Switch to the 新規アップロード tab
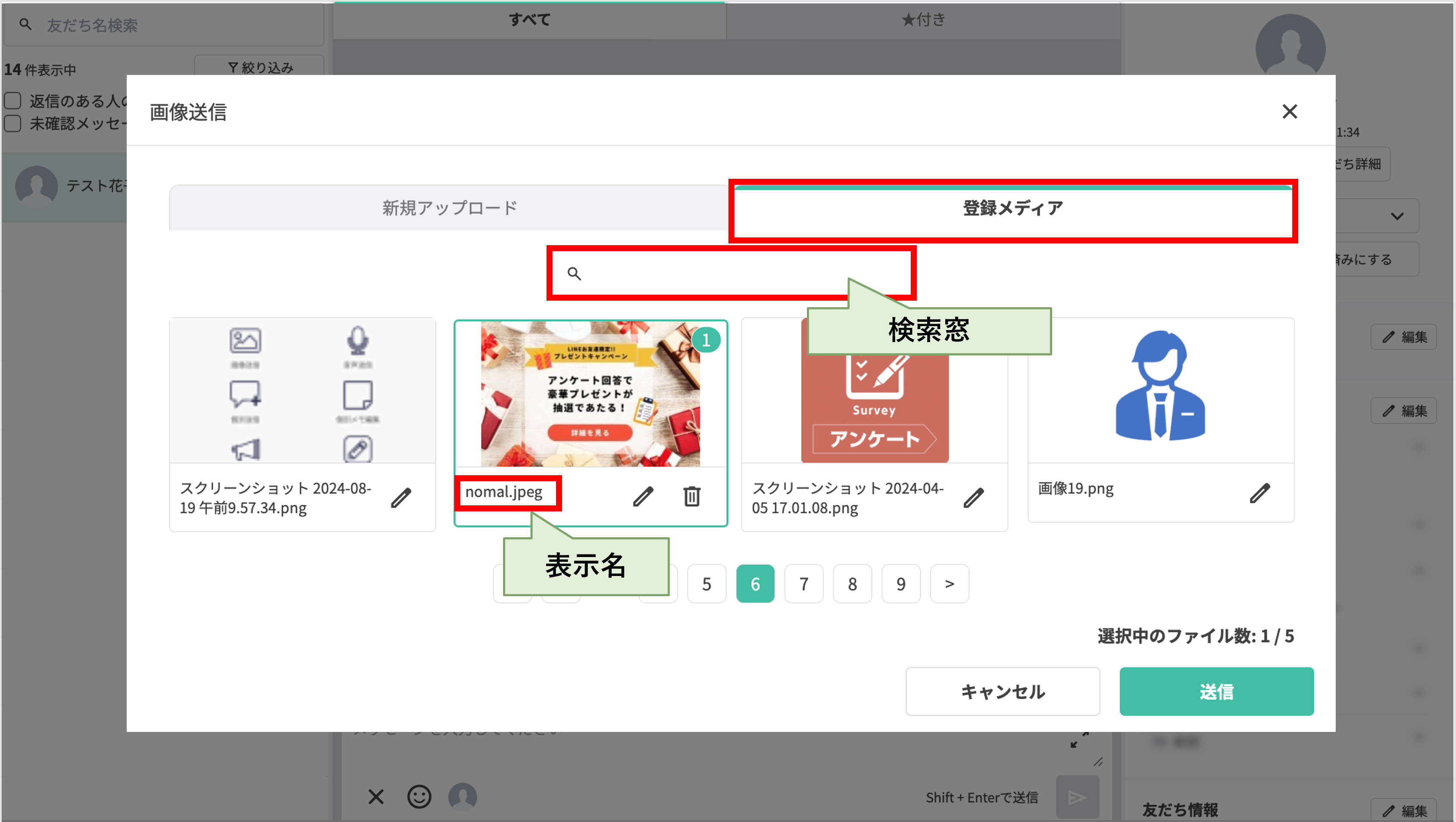The image size is (1456, 822). tap(448, 208)
